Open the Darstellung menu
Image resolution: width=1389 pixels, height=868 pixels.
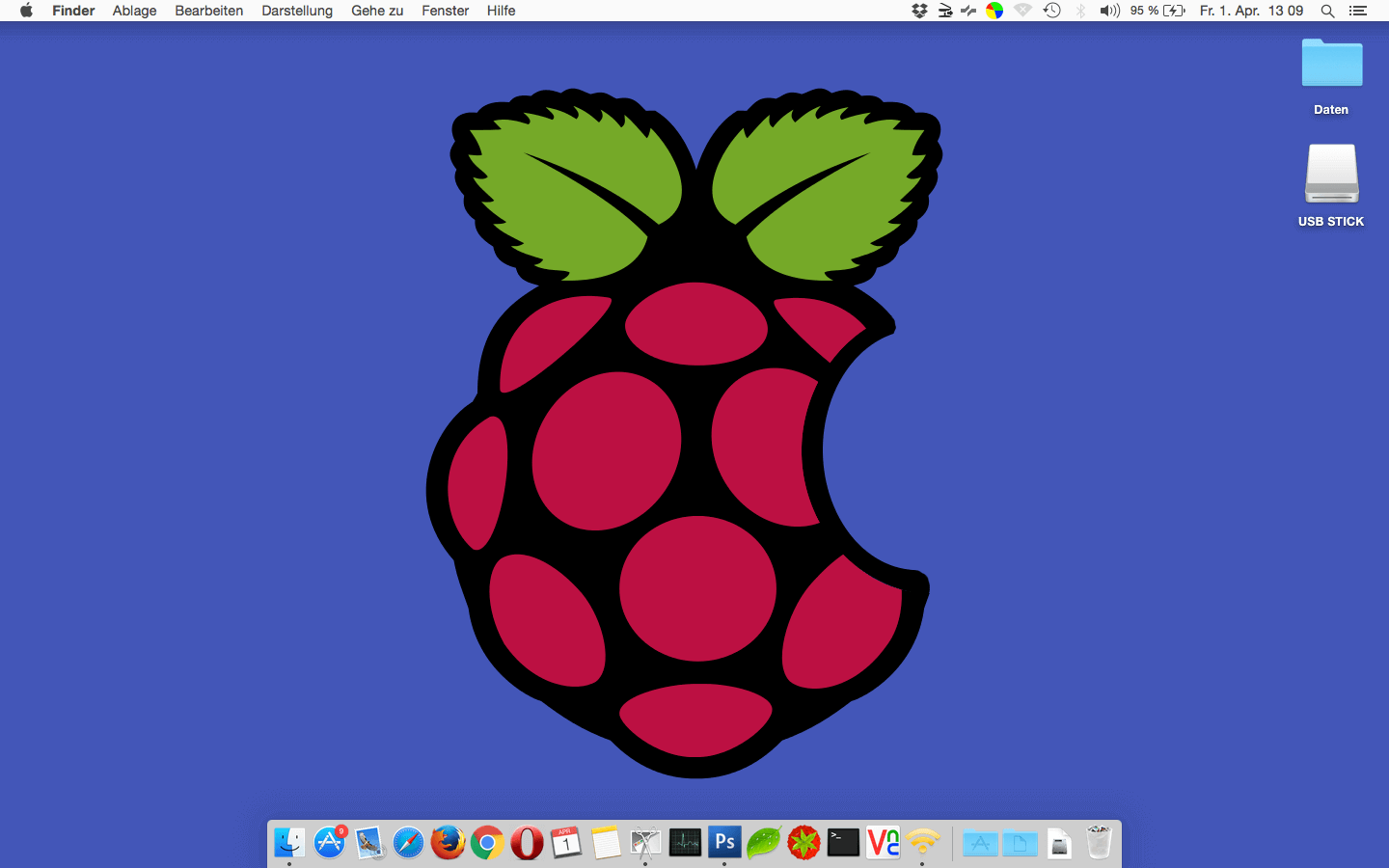pos(297,11)
